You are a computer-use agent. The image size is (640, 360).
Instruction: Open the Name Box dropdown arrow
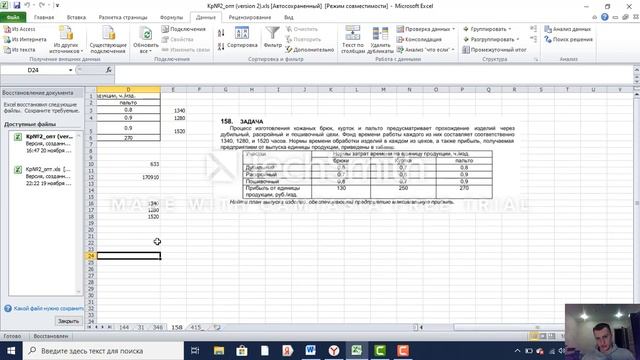pos(70,70)
